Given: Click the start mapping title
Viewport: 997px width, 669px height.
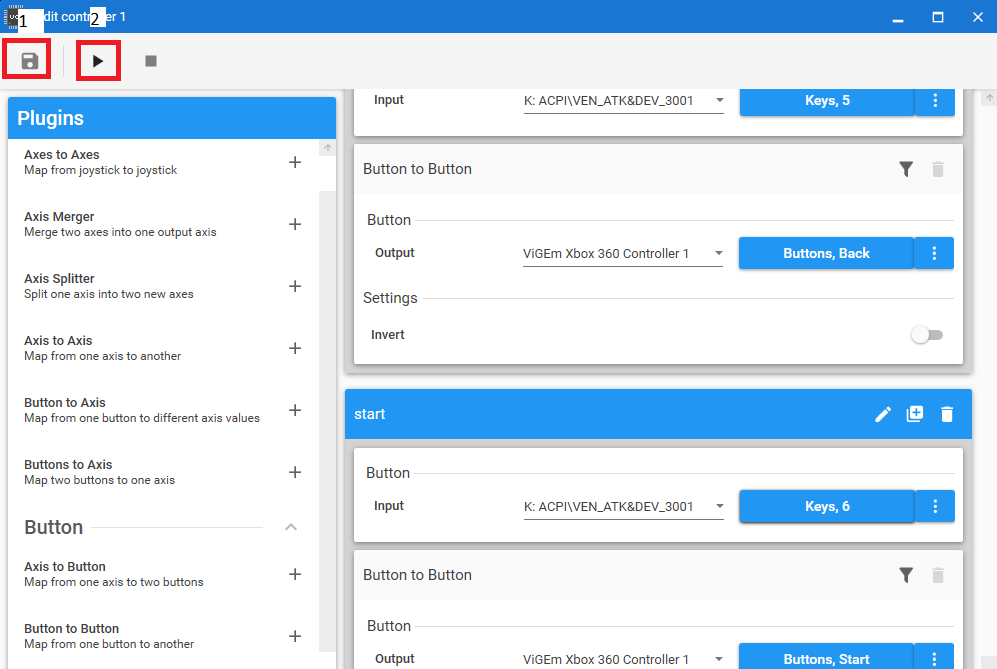Looking at the screenshot, I should coord(369,415).
